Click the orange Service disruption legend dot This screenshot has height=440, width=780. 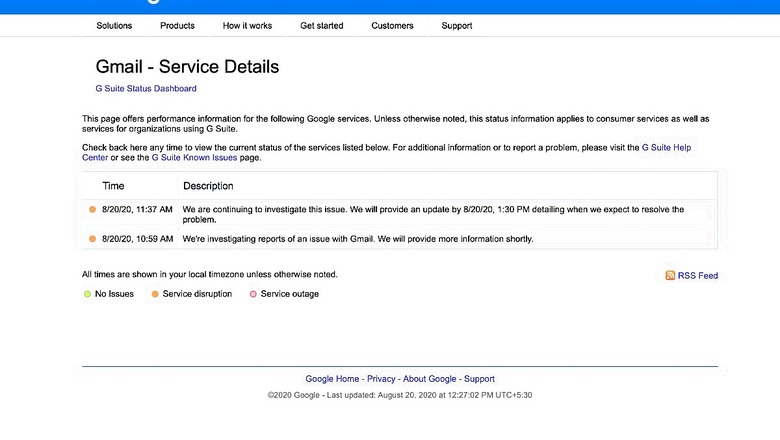click(155, 294)
